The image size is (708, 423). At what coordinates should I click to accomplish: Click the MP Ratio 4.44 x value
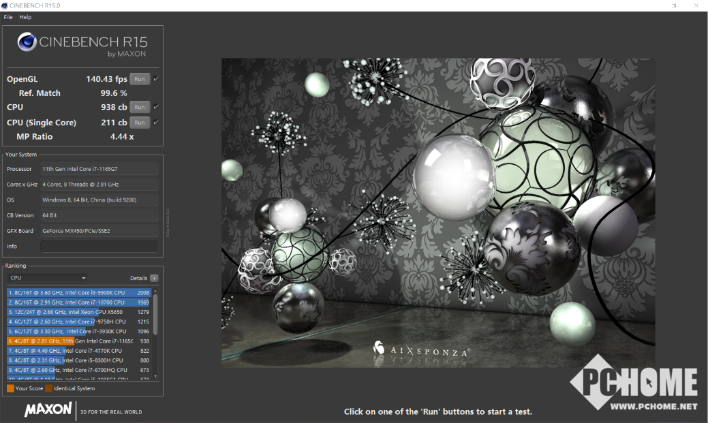pos(122,137)
